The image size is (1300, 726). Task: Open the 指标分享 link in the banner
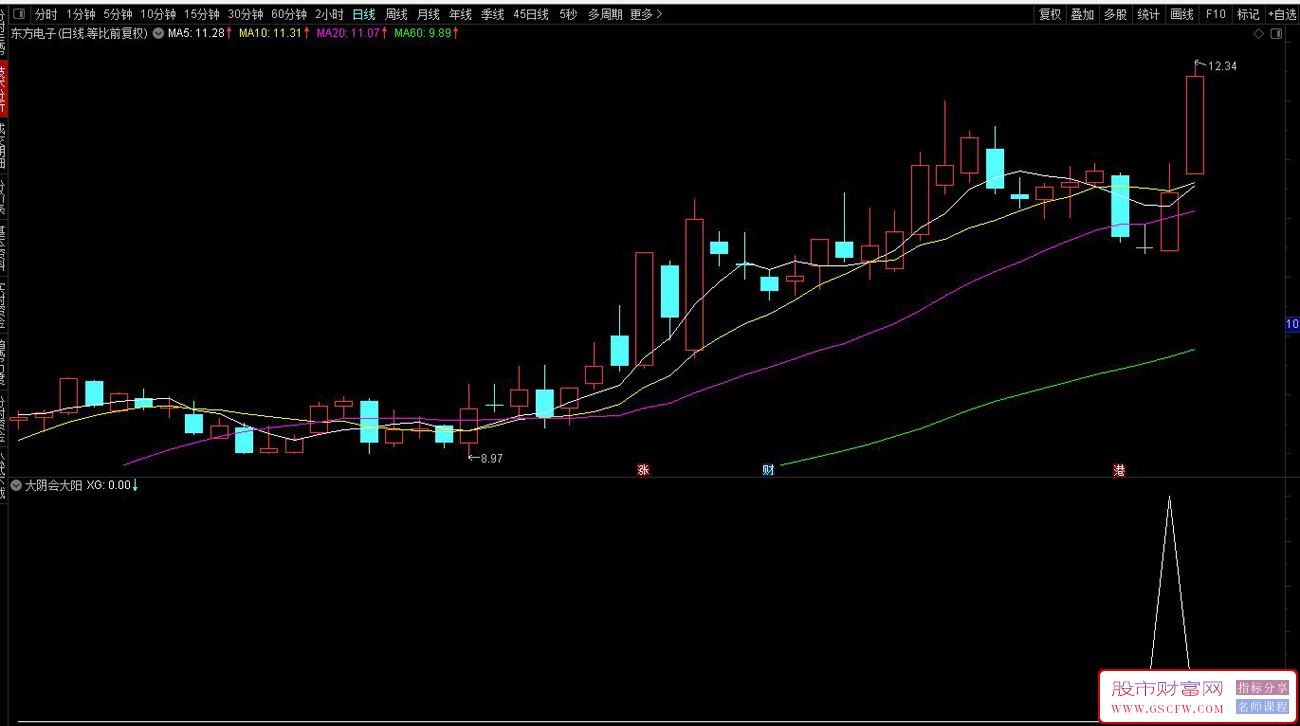pyautogui.click(x=1262, y=688)
